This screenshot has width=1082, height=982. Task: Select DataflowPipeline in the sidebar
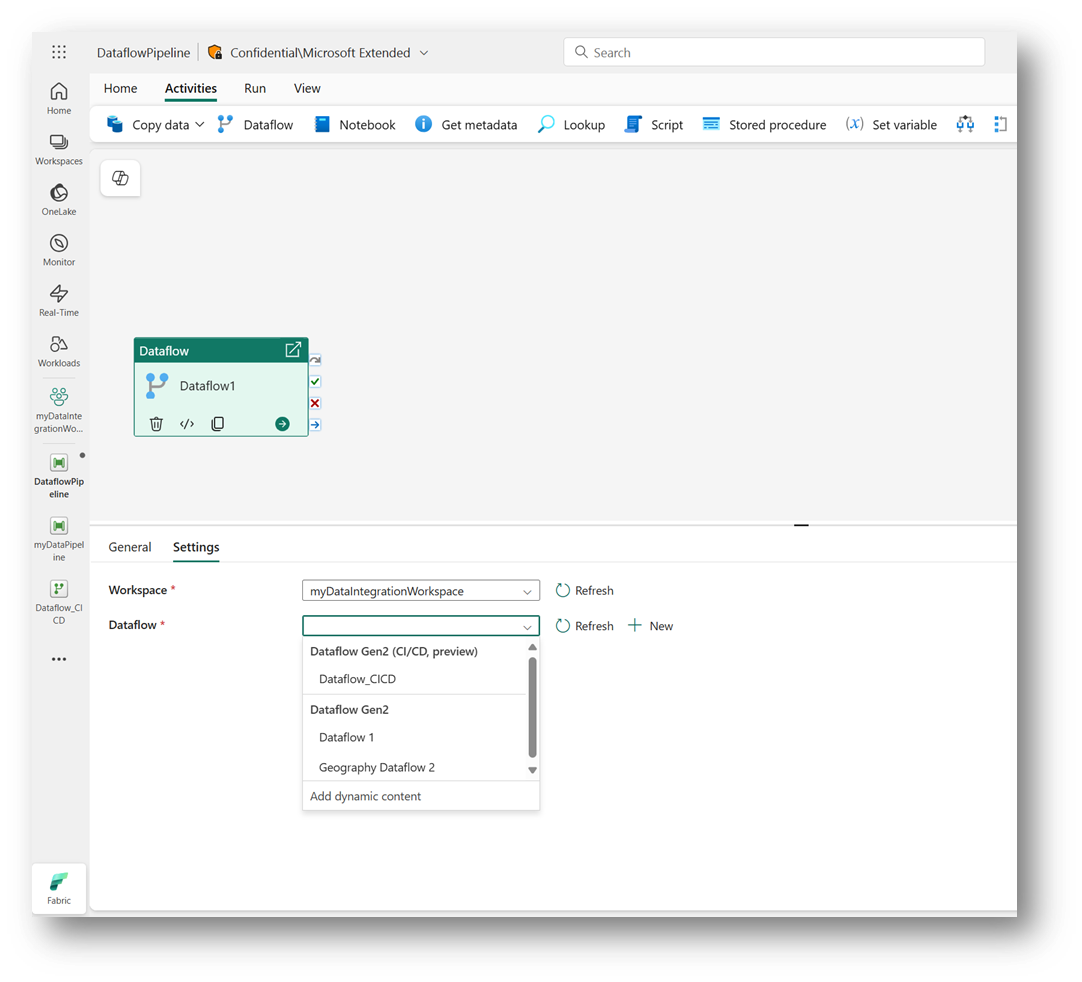point(59,475)
